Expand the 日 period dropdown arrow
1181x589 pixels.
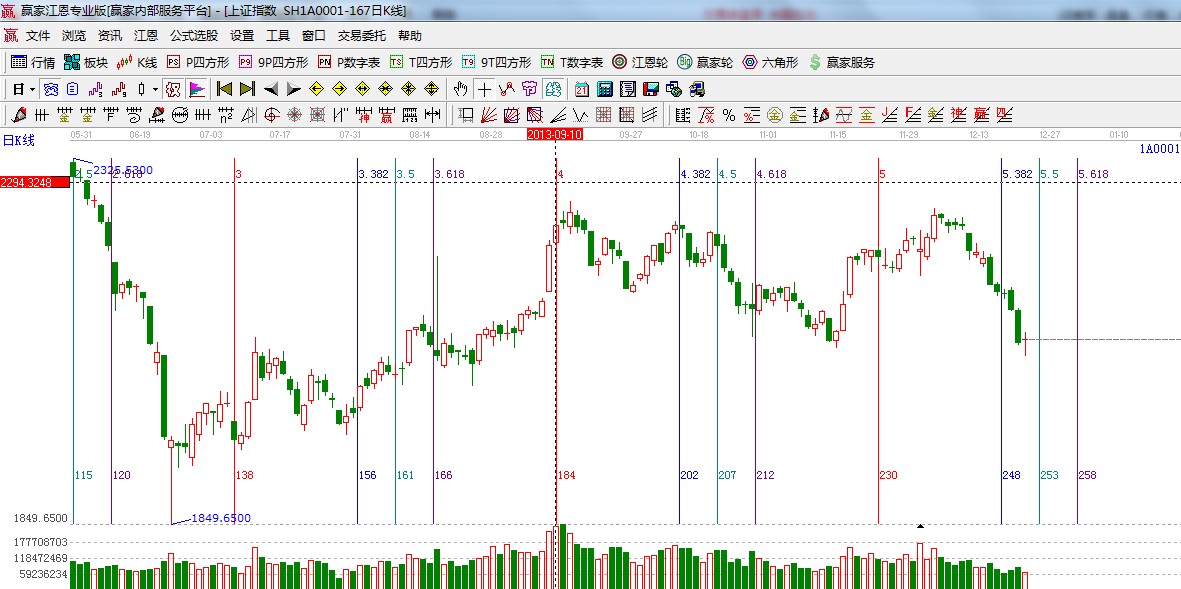coord(31,89)
